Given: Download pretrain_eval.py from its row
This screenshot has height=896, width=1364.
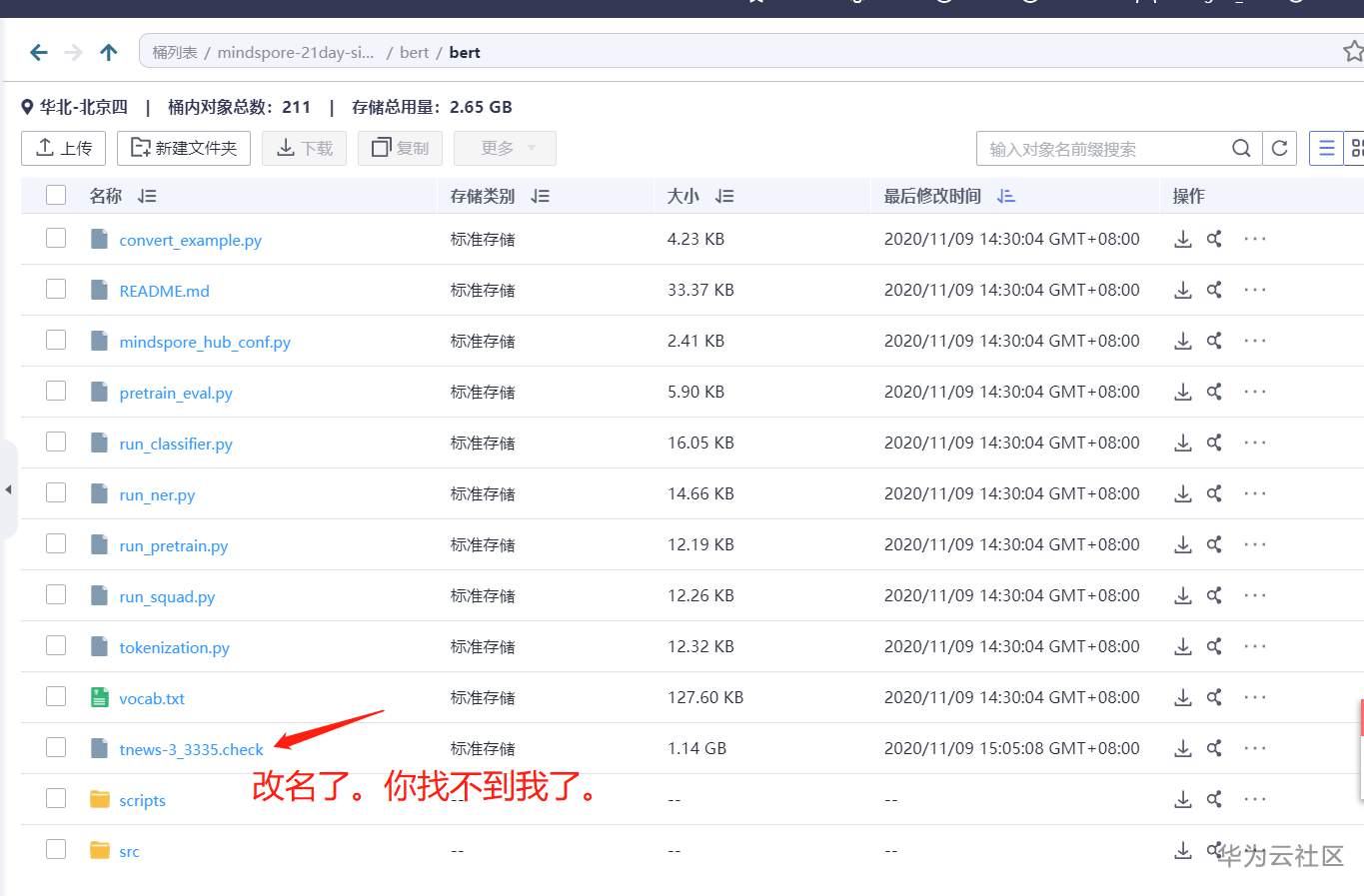Looking at the screenshot, I should [x=1183, y=392].
